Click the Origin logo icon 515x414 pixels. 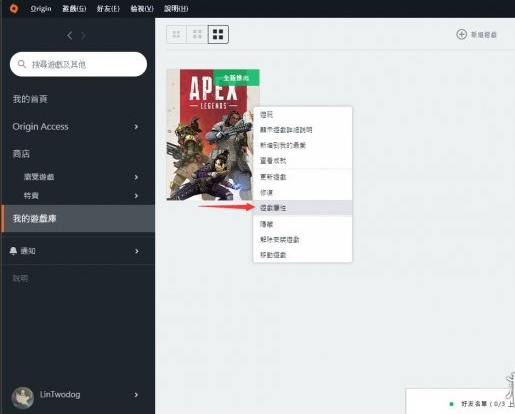[14, 8]
